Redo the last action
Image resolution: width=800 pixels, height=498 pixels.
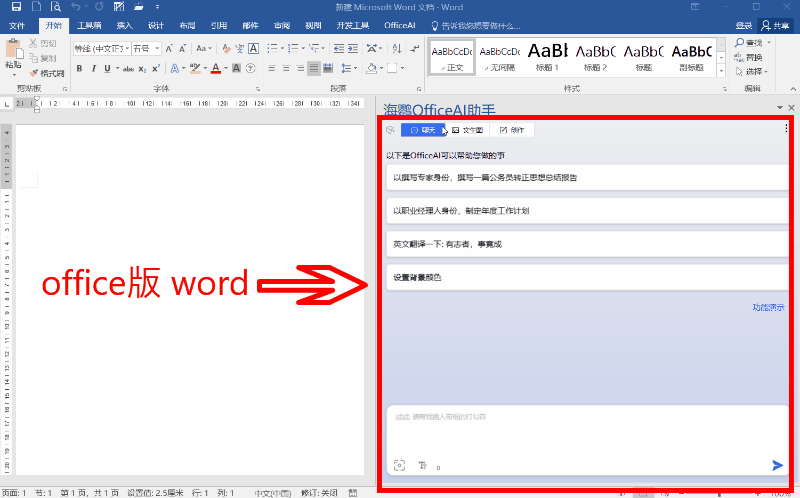tap(99, 7)
